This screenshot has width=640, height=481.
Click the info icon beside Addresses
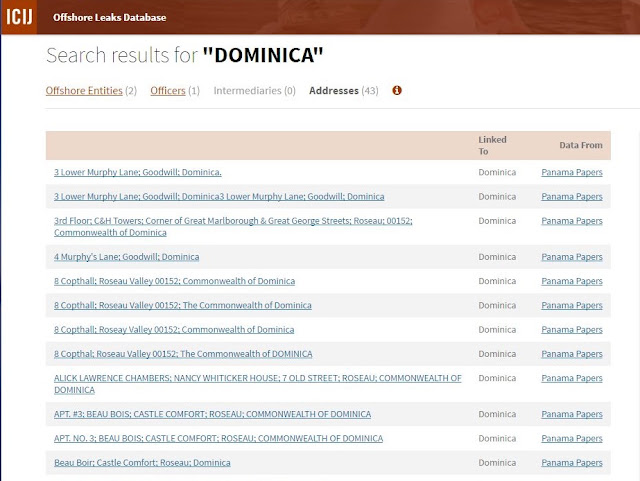coord(397,90)
